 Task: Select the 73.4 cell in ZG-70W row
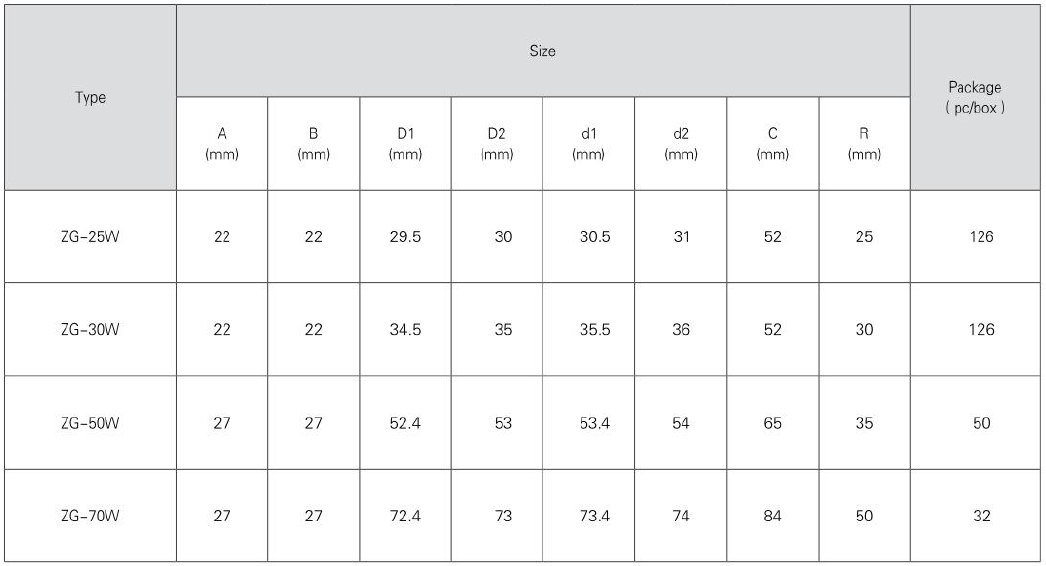(589, 516)
